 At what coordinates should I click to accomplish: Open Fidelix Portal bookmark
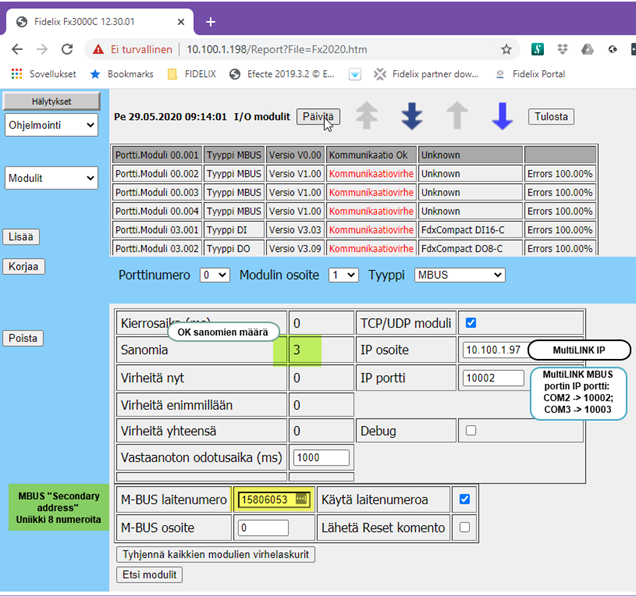531,74
